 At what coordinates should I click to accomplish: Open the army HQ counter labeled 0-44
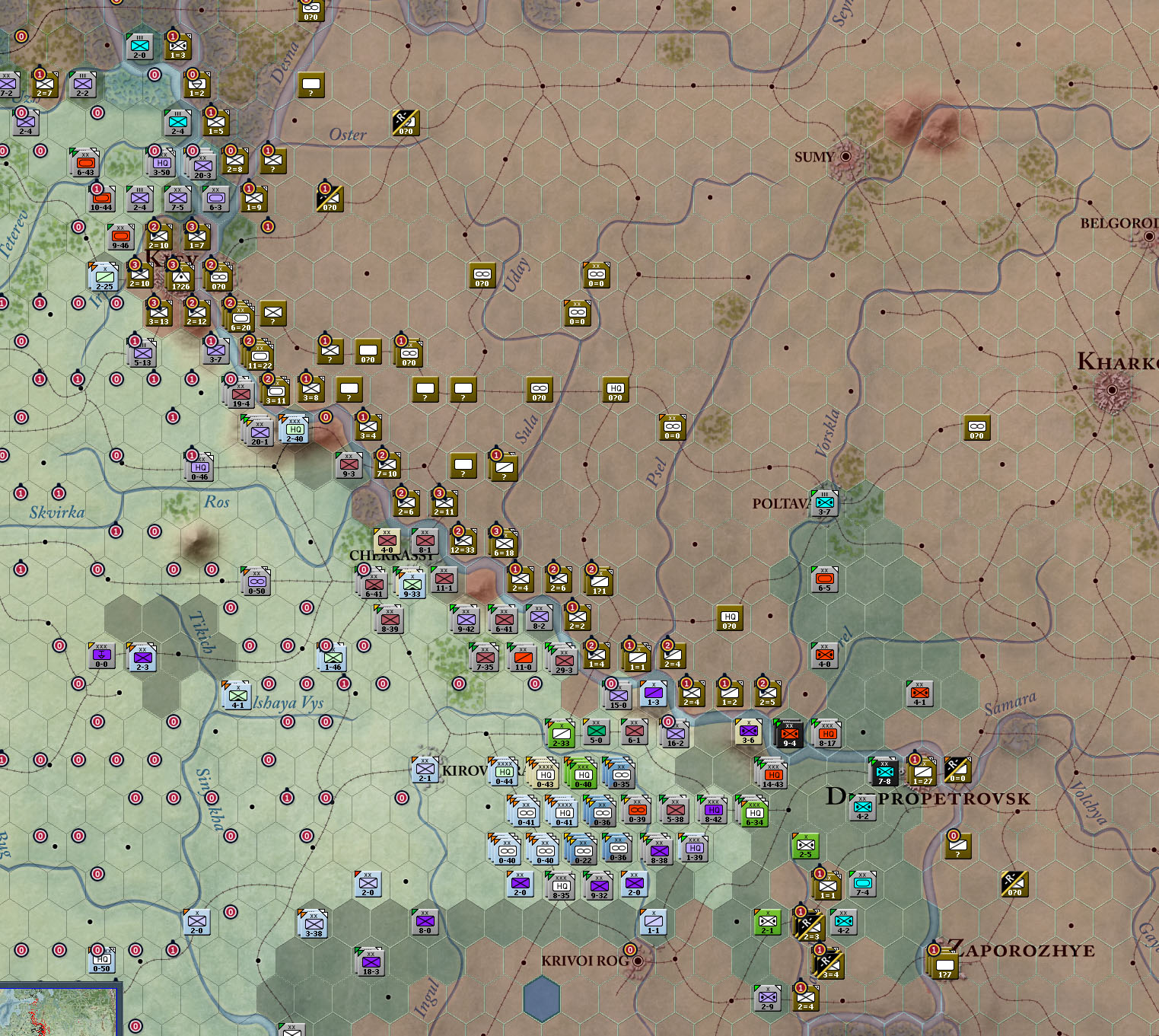504,772
